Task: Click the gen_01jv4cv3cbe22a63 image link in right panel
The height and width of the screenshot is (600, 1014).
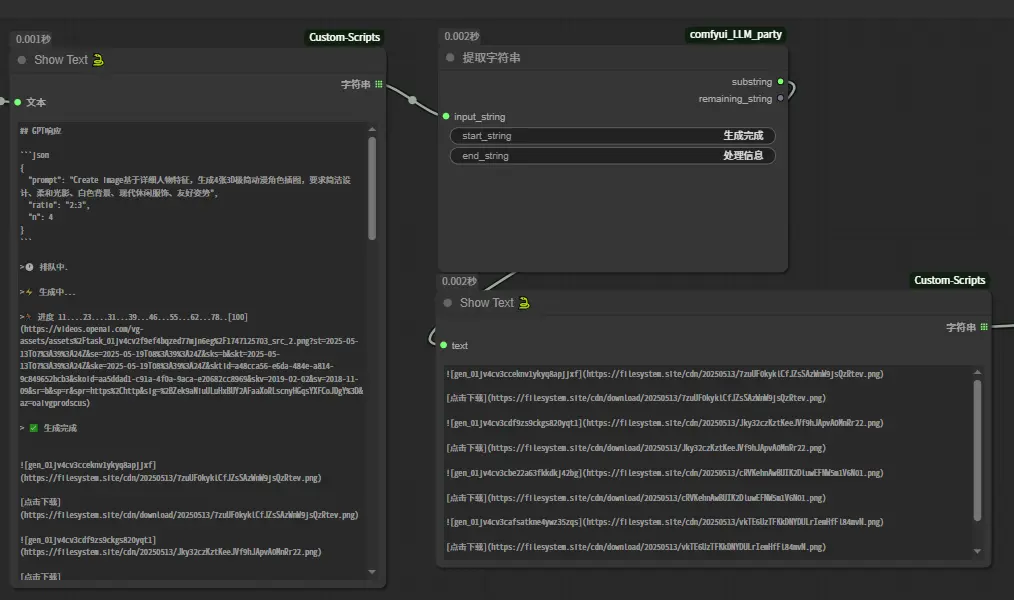Action: [x=665, y=473]
